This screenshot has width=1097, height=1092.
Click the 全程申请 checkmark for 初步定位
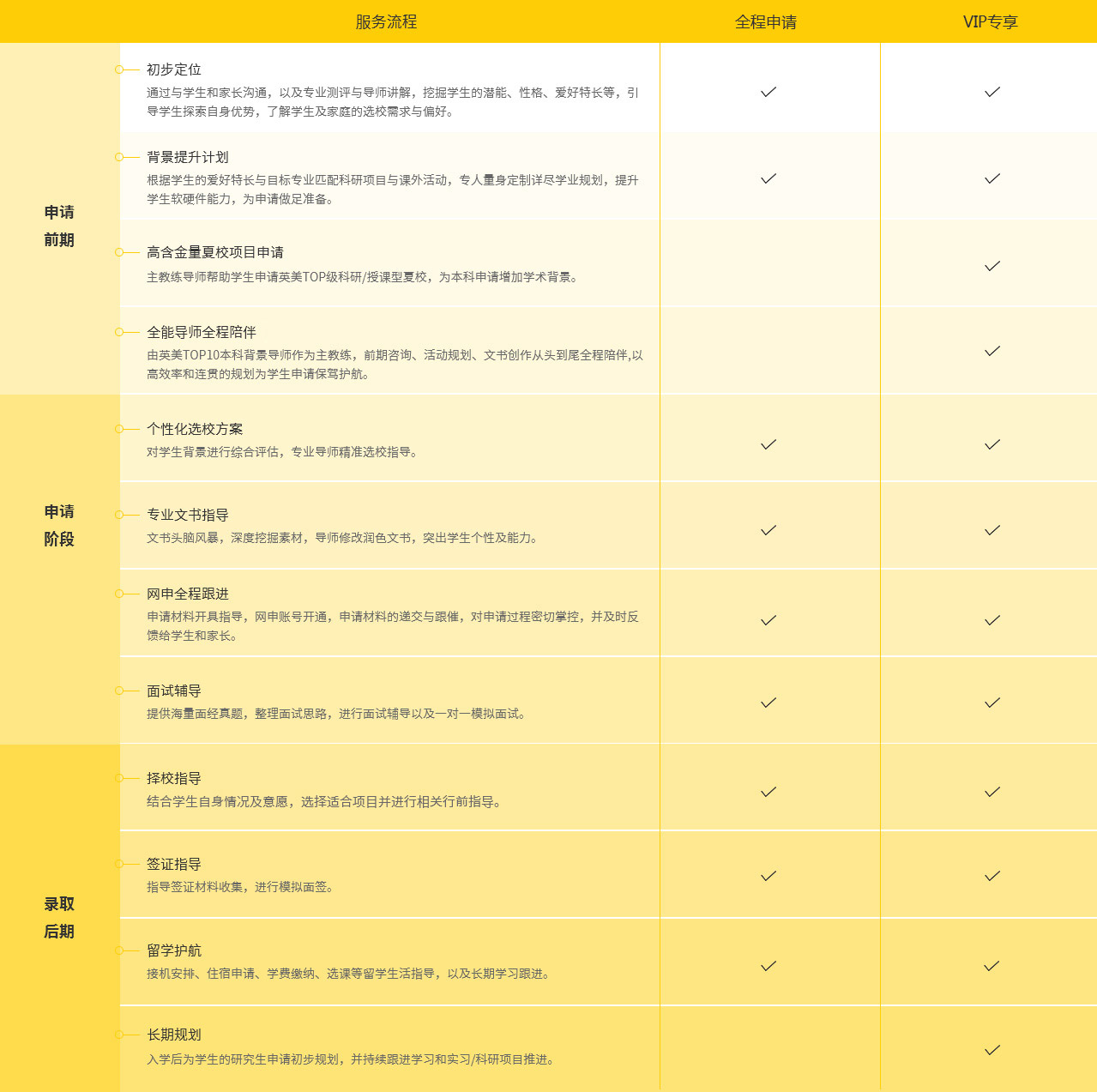(x=769, y=92)
